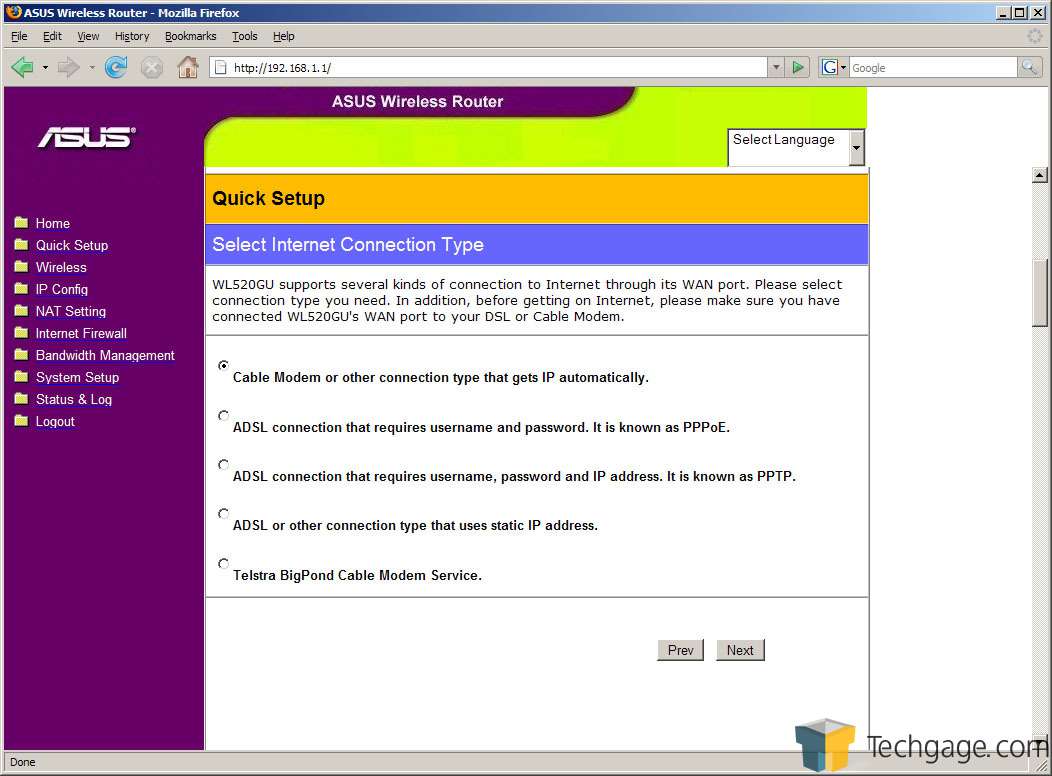Open the View menu
This screenshot has width=1052, height=776.
(x=88, y=36)
